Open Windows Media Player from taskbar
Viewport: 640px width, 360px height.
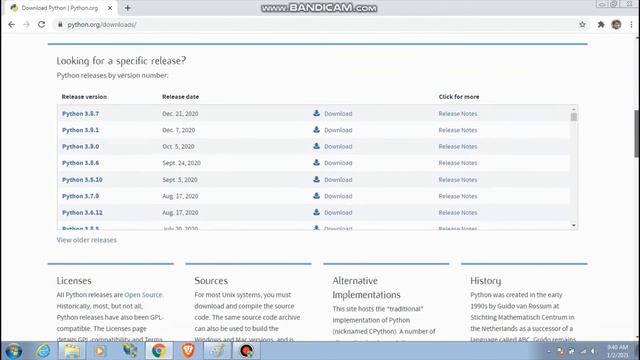click(100, 351)
